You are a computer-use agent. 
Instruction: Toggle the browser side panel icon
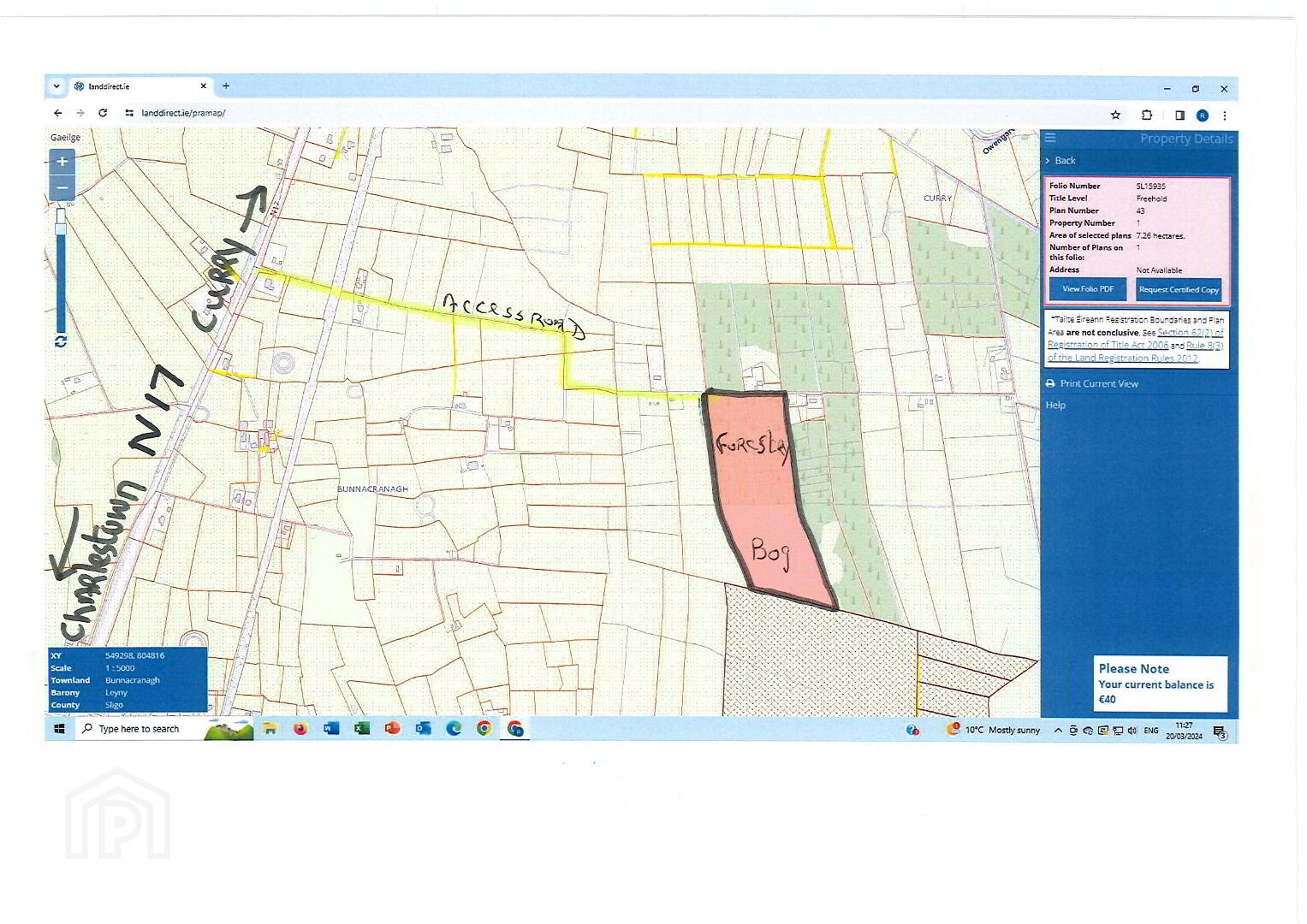coord(1179,115)
